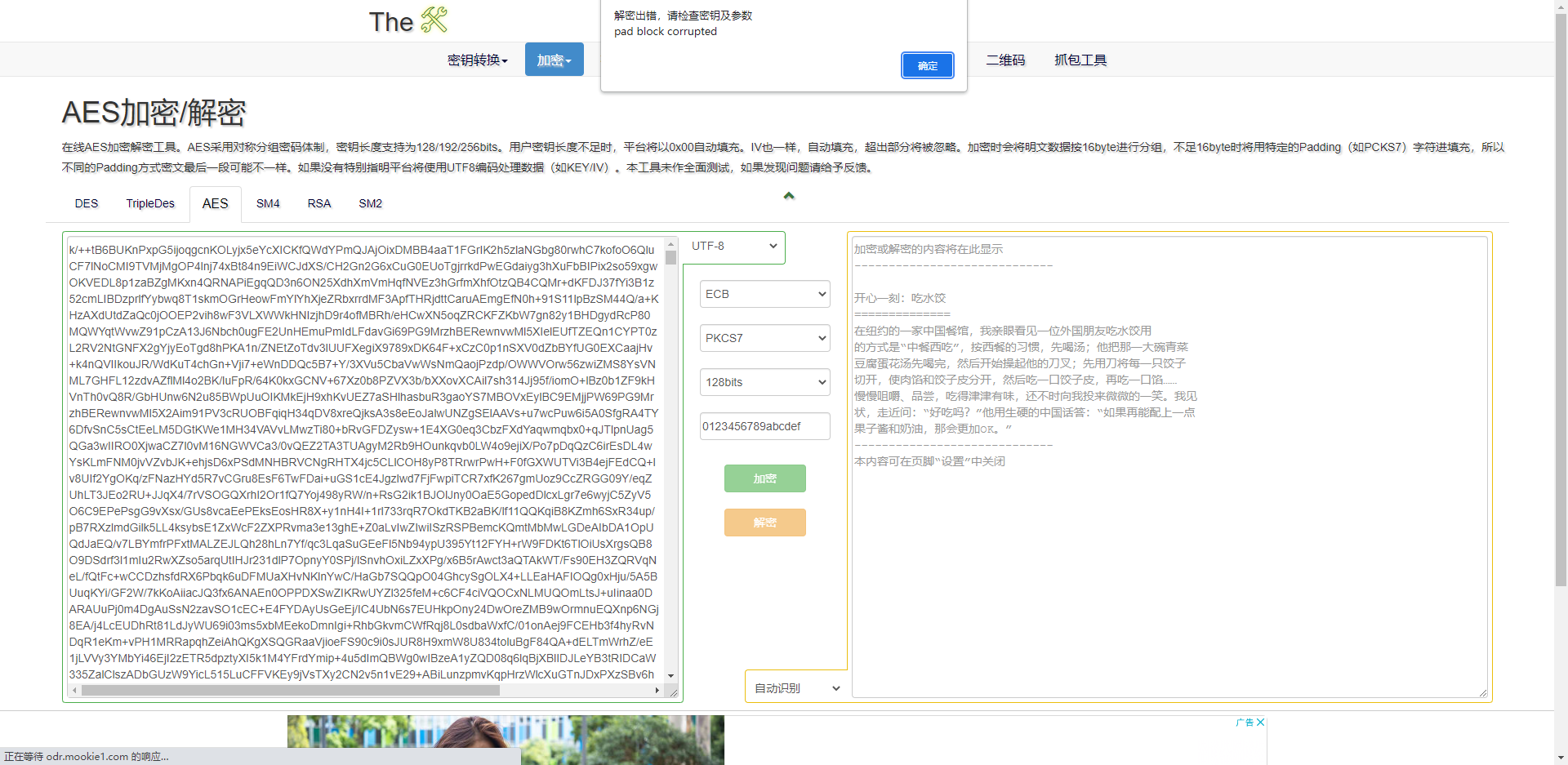1568x765 pixels.
Task: Open the 自动识别 output format dropdown
Action: 795,687
